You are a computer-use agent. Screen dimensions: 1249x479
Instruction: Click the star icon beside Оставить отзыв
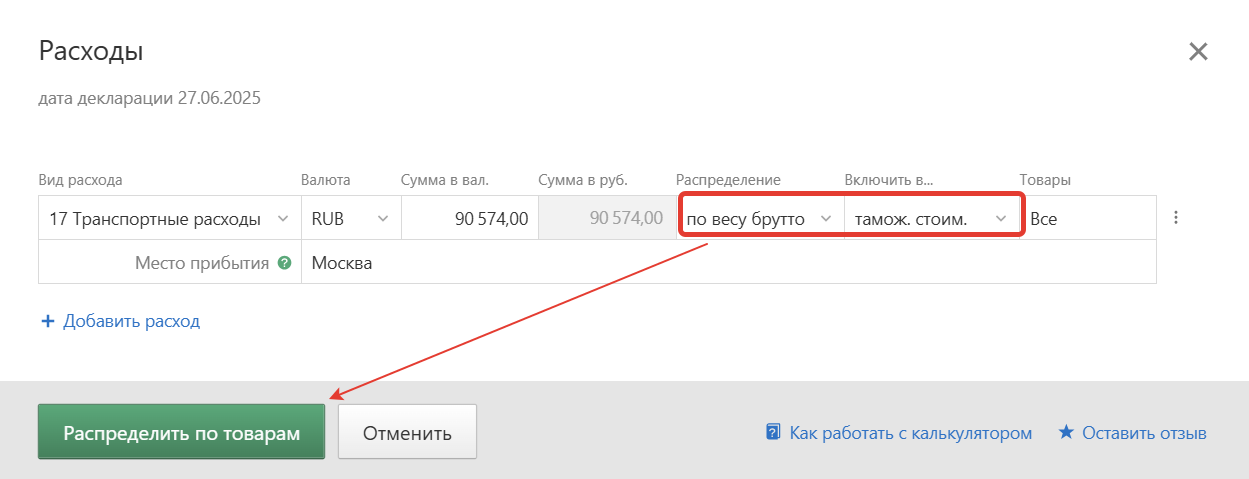(x=1066, y=433)
